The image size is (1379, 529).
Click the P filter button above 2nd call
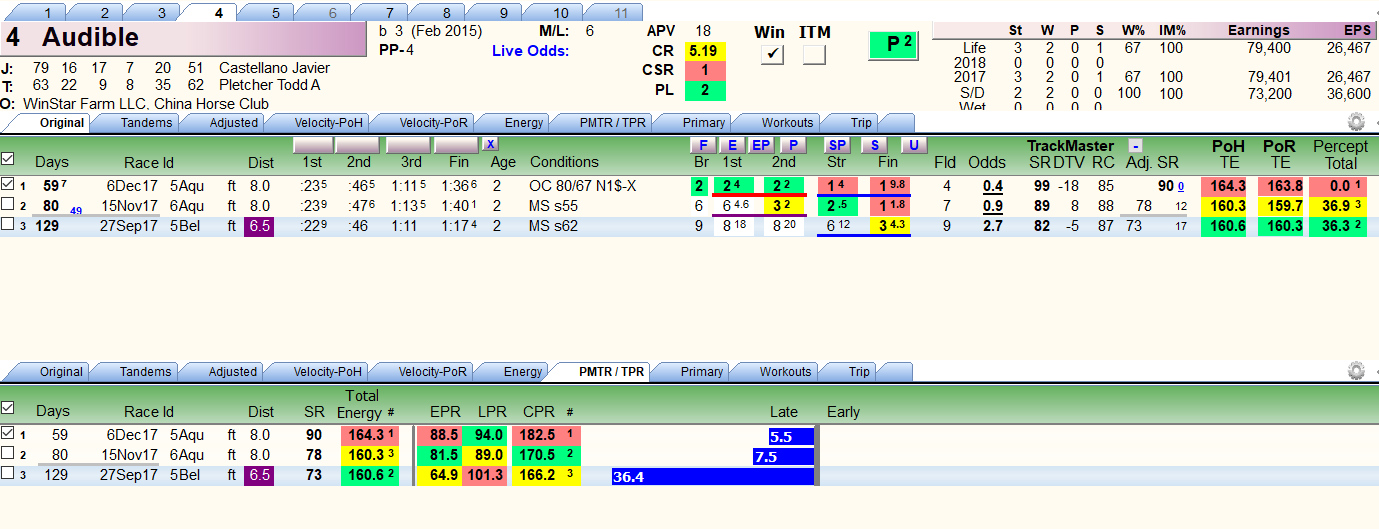coord(791,145)
